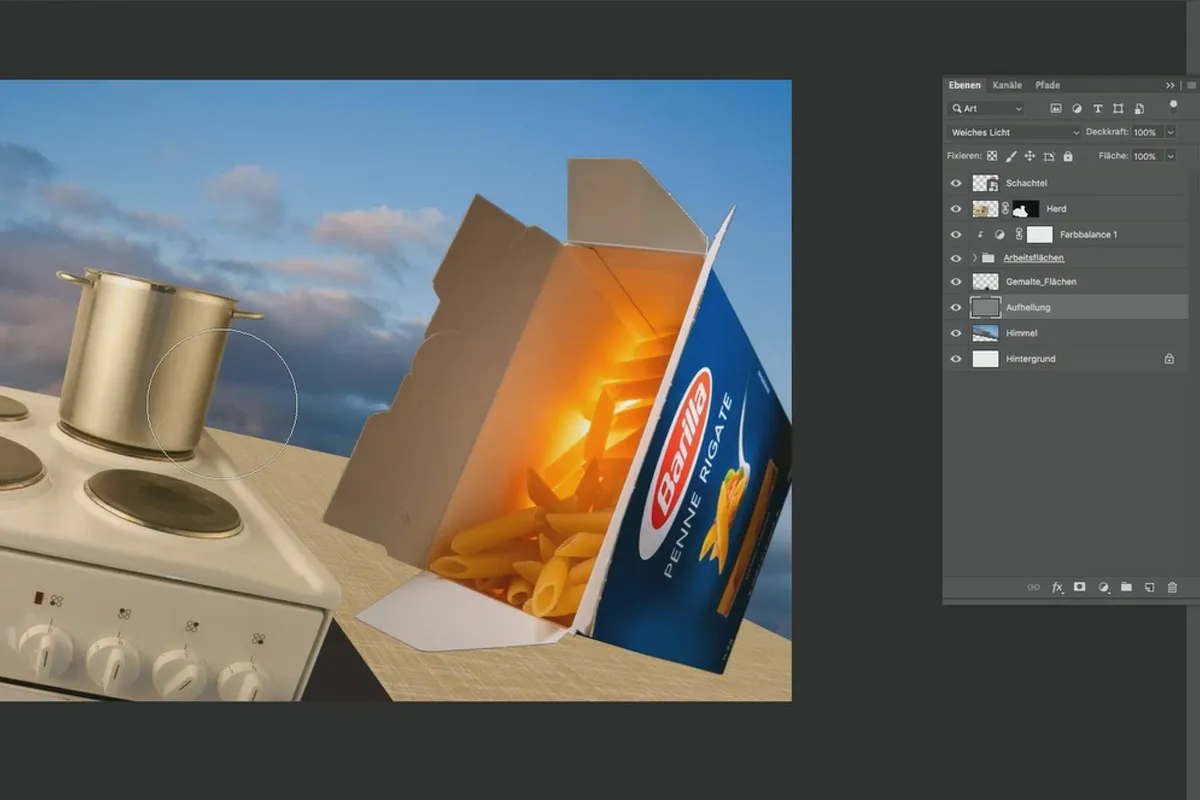Hide the Hintergrund layer
This screenshot has height=800, width=1200.
(956, 358)
